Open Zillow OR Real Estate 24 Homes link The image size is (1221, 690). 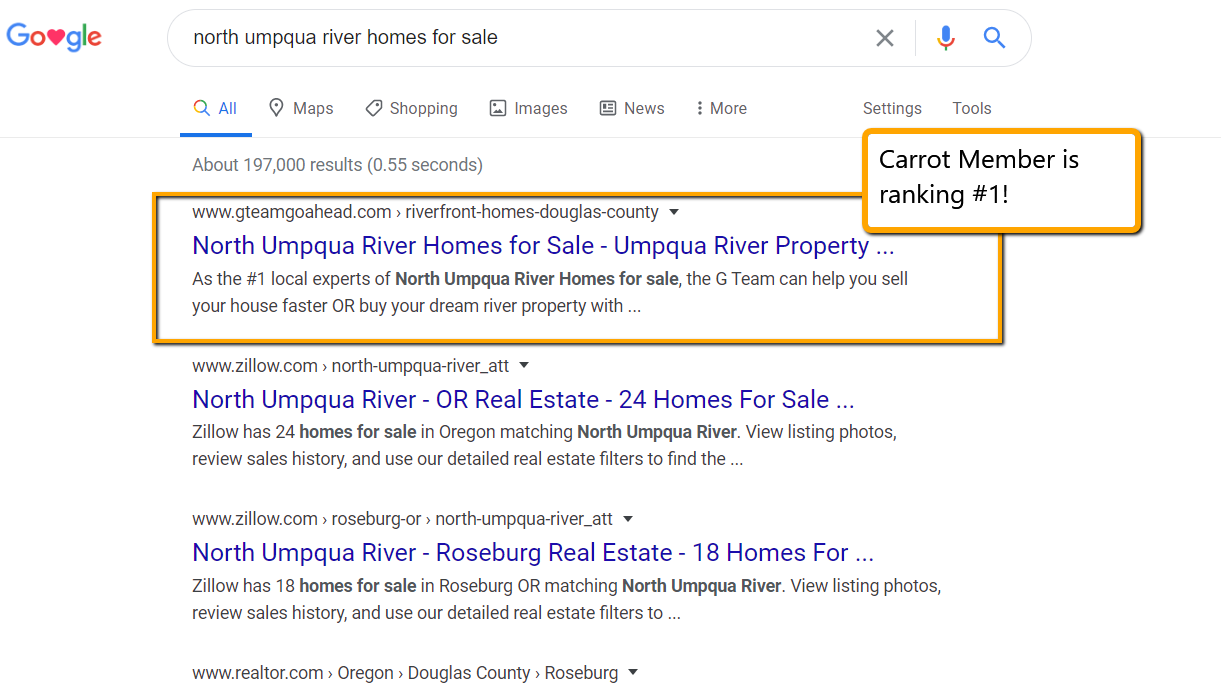coord(523,400)
